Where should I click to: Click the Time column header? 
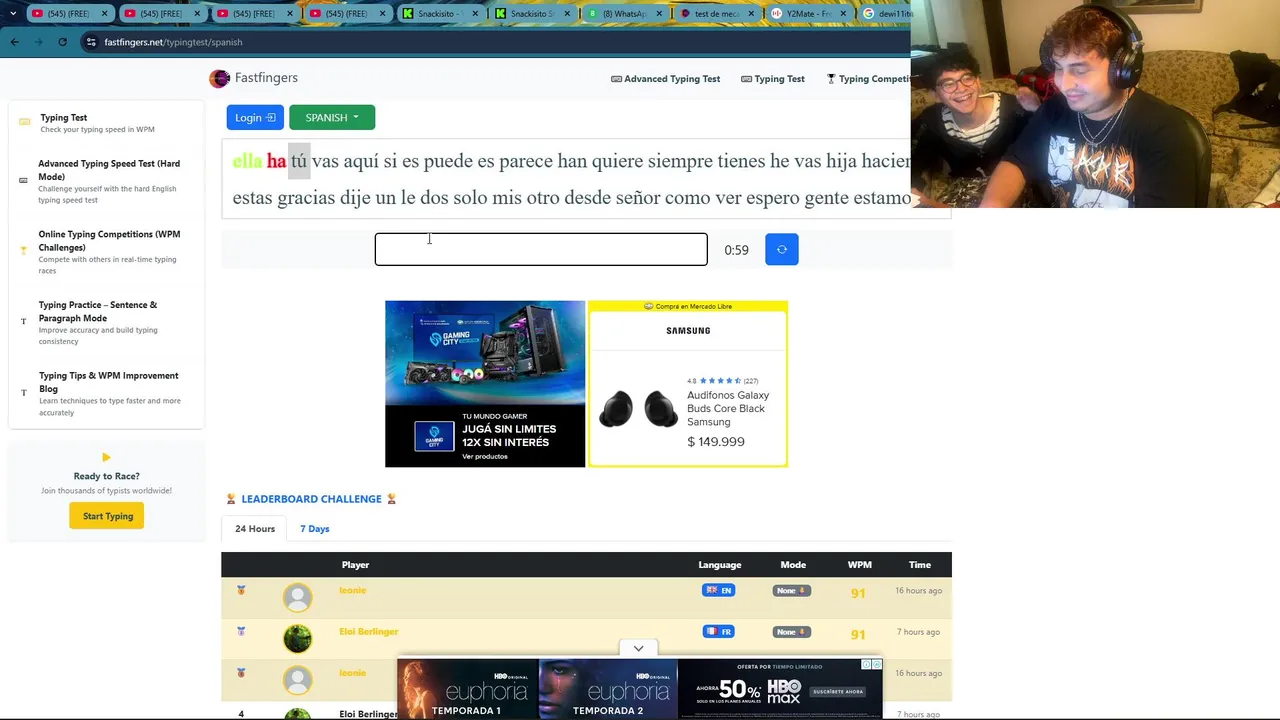click(920, 565)
